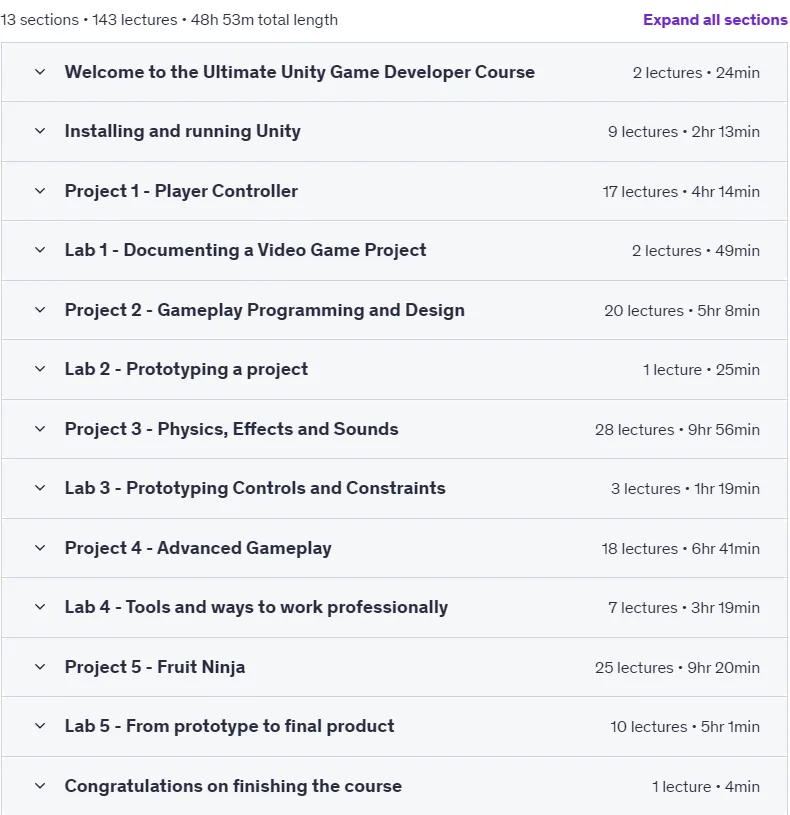The height and width of the screenshot is (815, 790).
Task: Click 18 lectures 6hr 41min row info
Action: pyautogui.click(x=680, y=548)
